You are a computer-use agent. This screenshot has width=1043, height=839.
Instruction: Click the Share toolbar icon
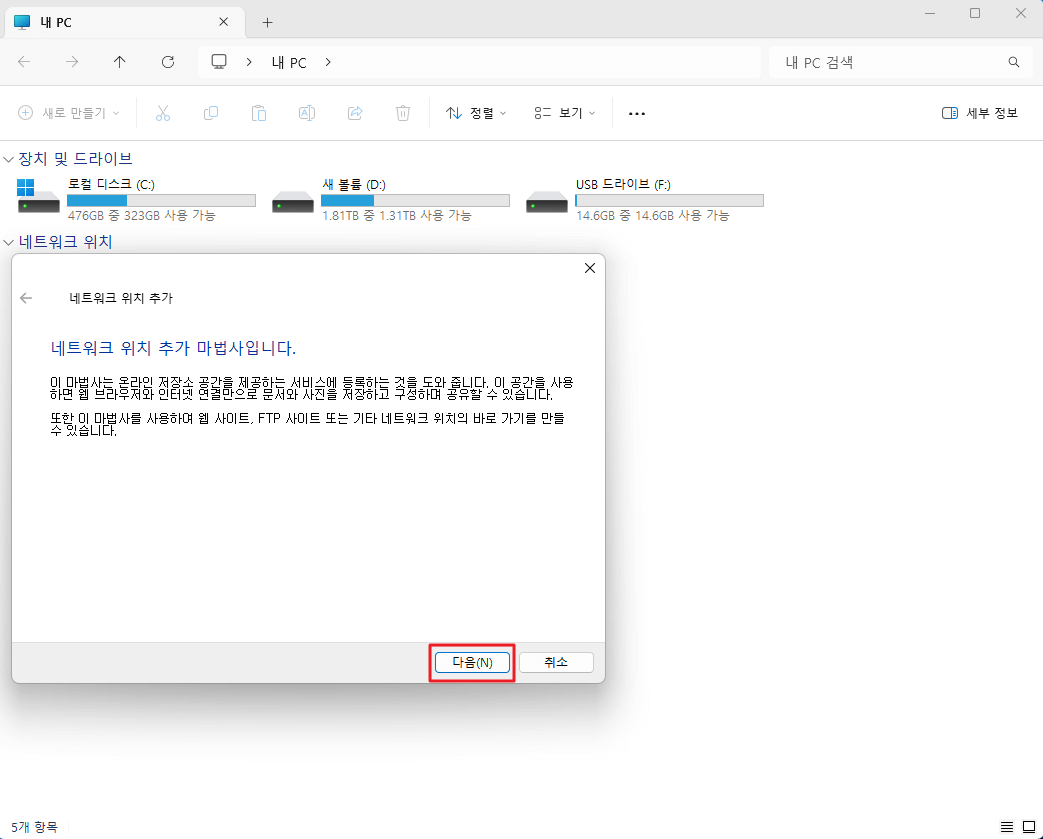pyautogui.click(x=355, y=113)
